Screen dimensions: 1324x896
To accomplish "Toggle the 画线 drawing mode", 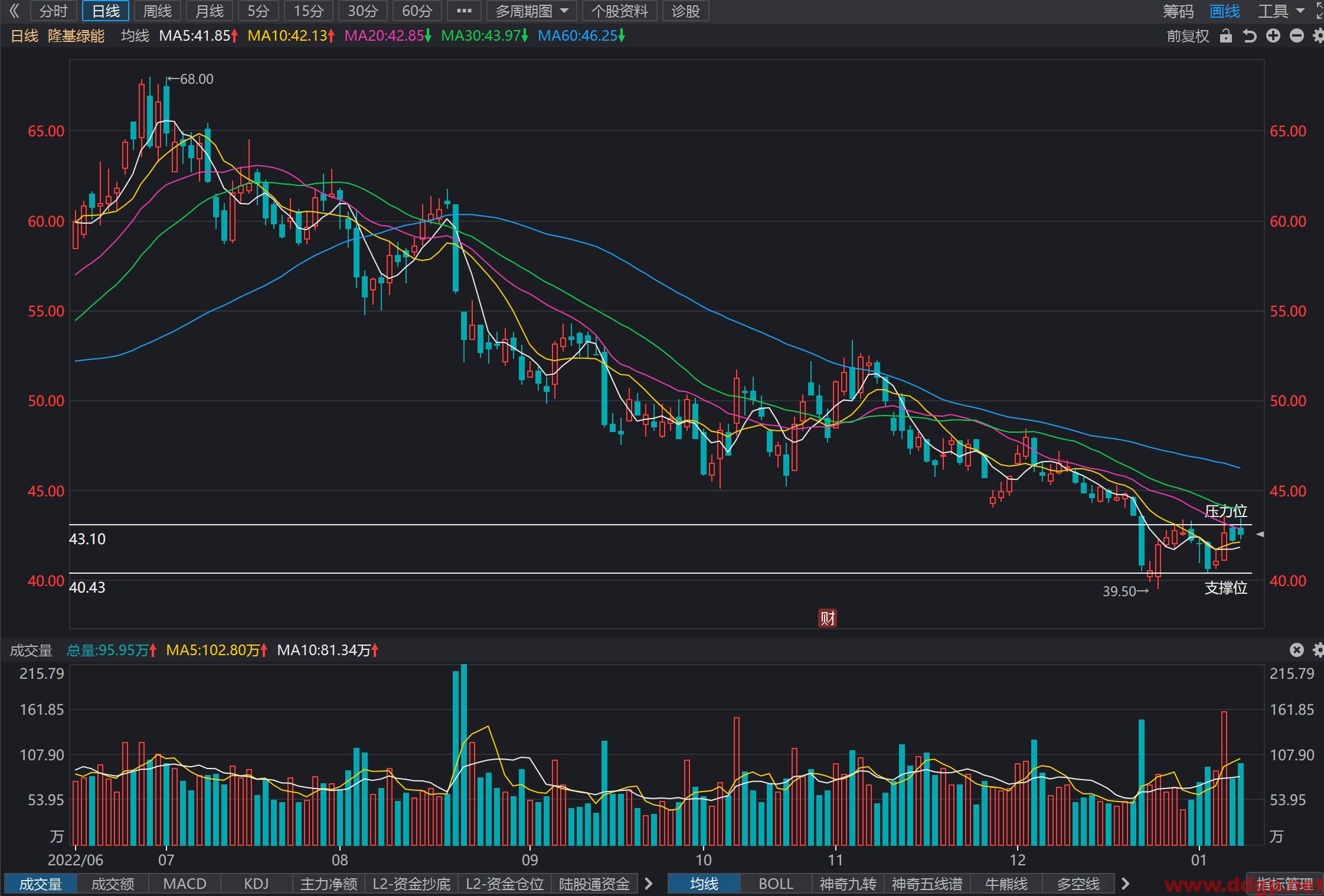I will [x=1224, y=11].
